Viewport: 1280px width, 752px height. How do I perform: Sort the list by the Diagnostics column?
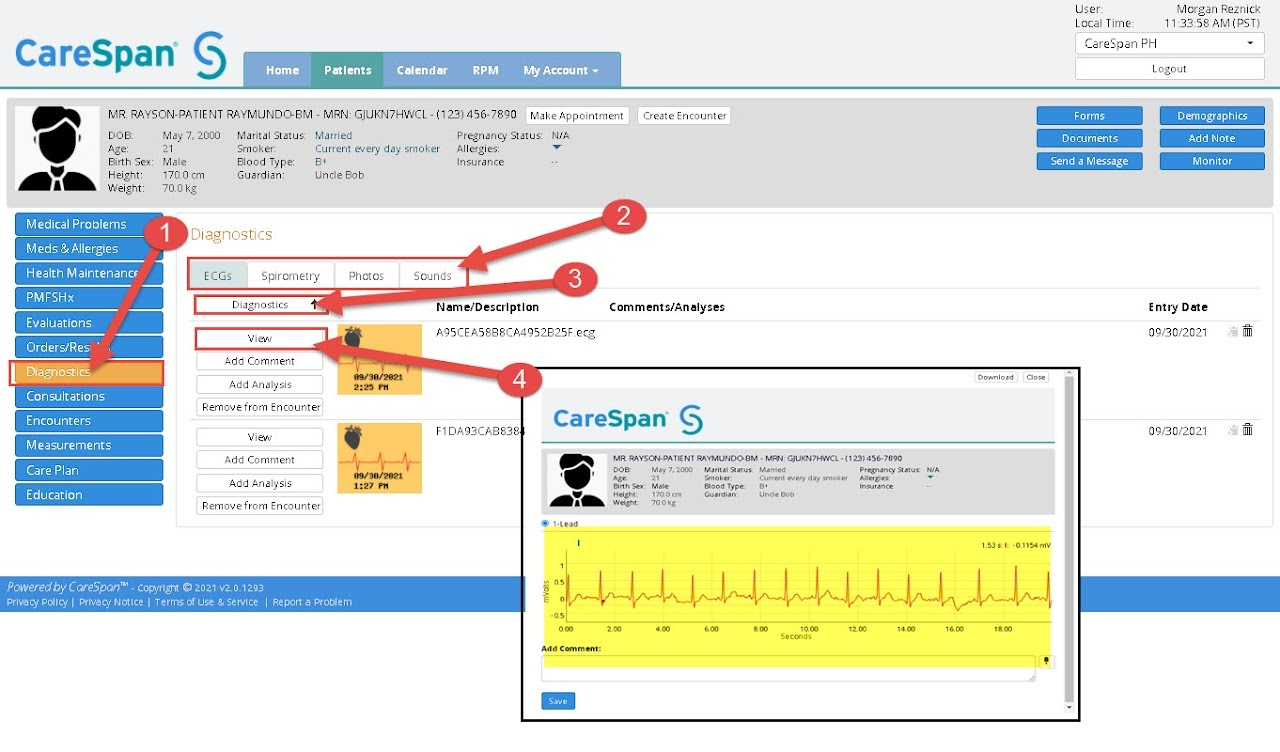coord(259,305)
